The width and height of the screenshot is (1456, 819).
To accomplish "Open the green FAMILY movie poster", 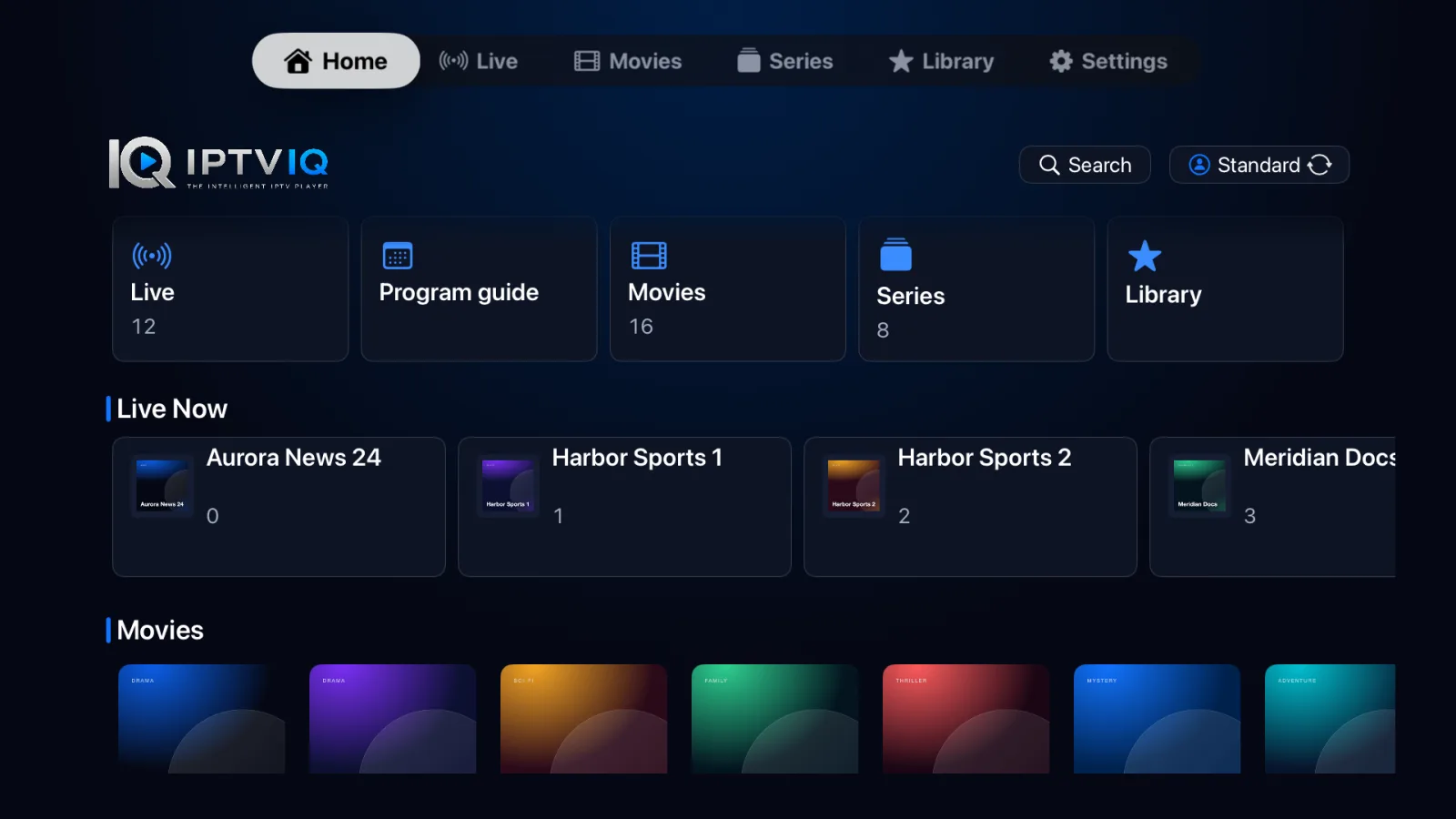I will coord(774,719).
